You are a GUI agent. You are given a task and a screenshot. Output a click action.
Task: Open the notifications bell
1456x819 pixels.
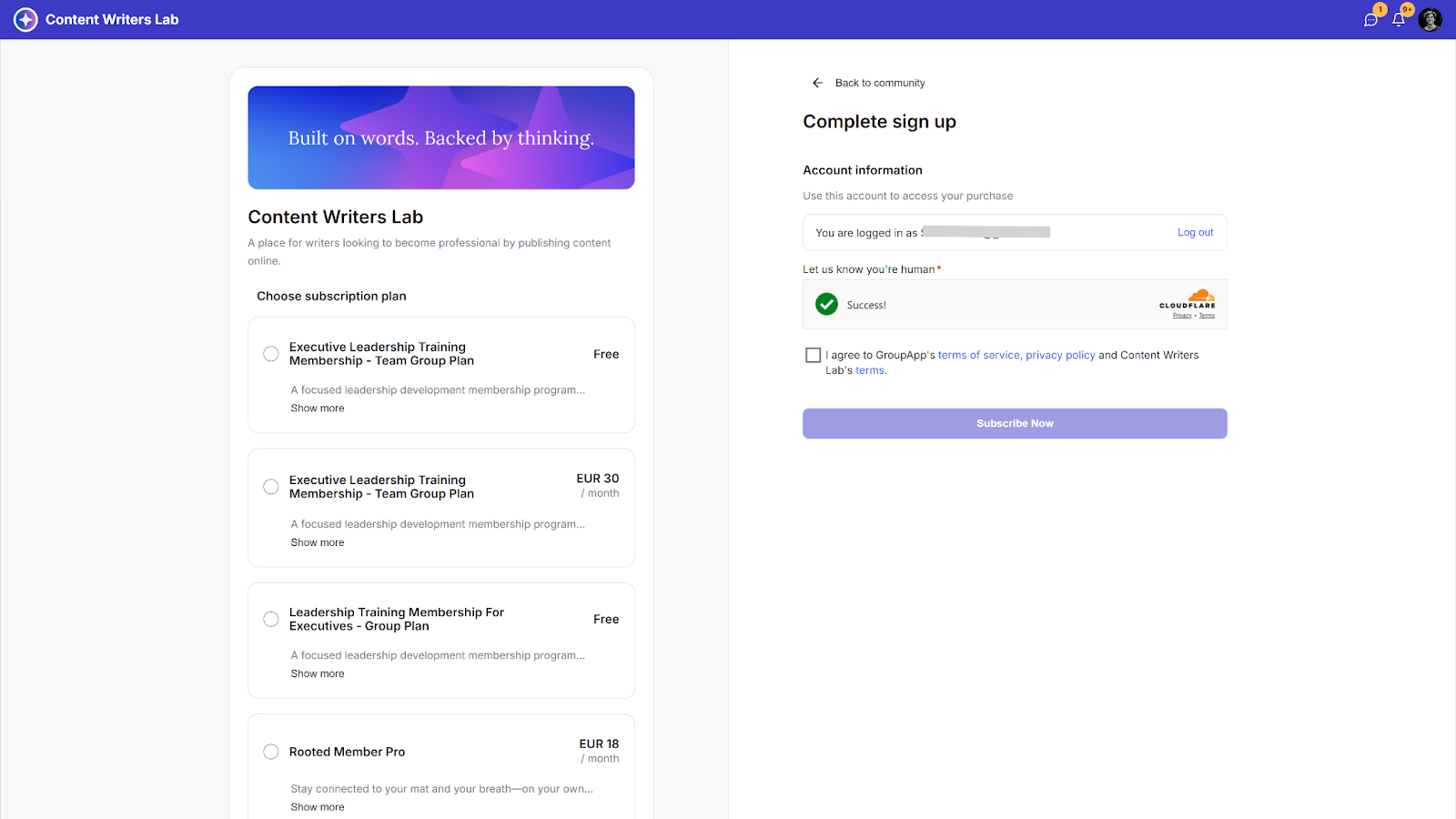[x=1399, y=20]
